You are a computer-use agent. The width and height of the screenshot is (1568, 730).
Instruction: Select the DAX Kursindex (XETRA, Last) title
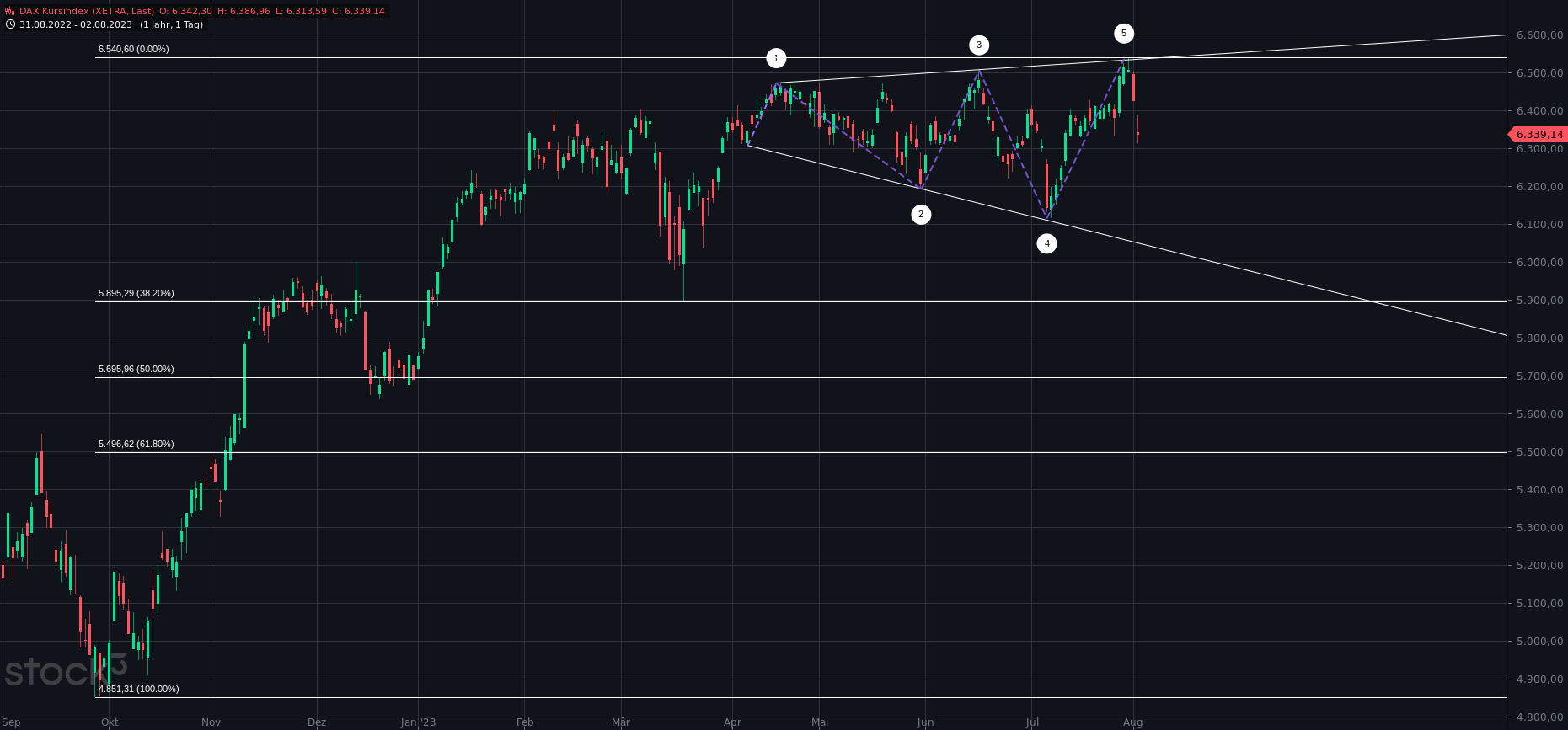[87, 11]
